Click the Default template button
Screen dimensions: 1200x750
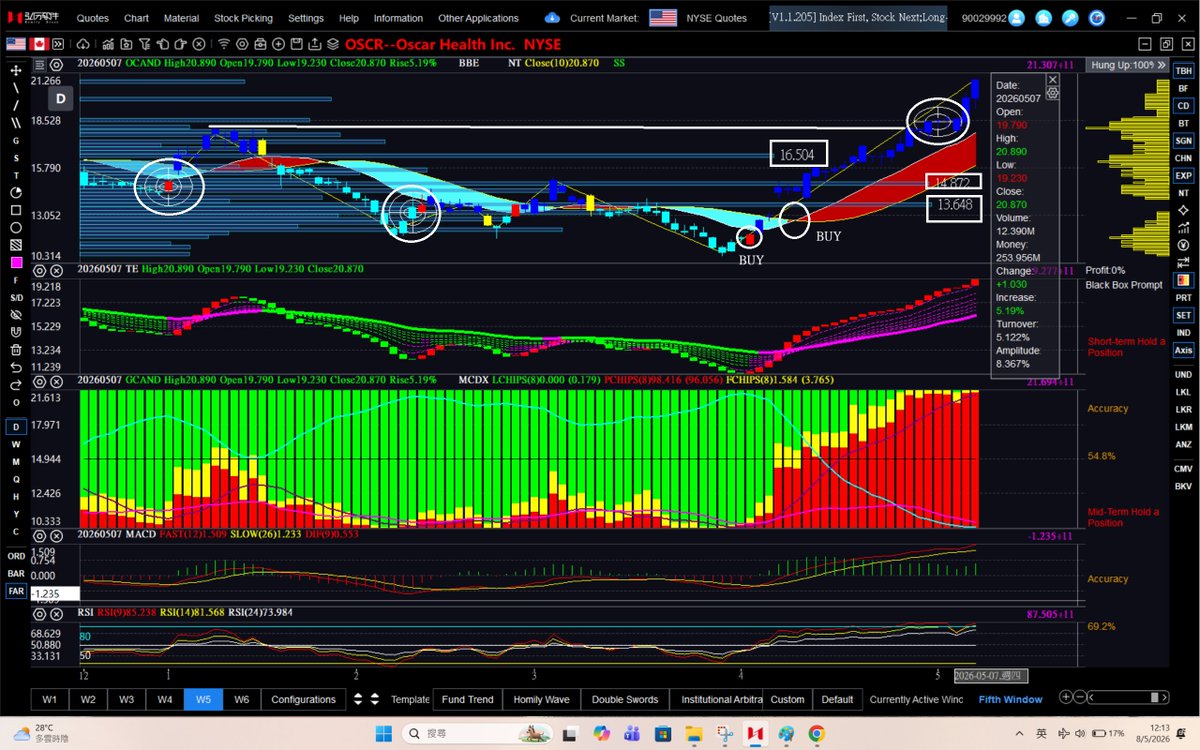(x=837, y=699)
